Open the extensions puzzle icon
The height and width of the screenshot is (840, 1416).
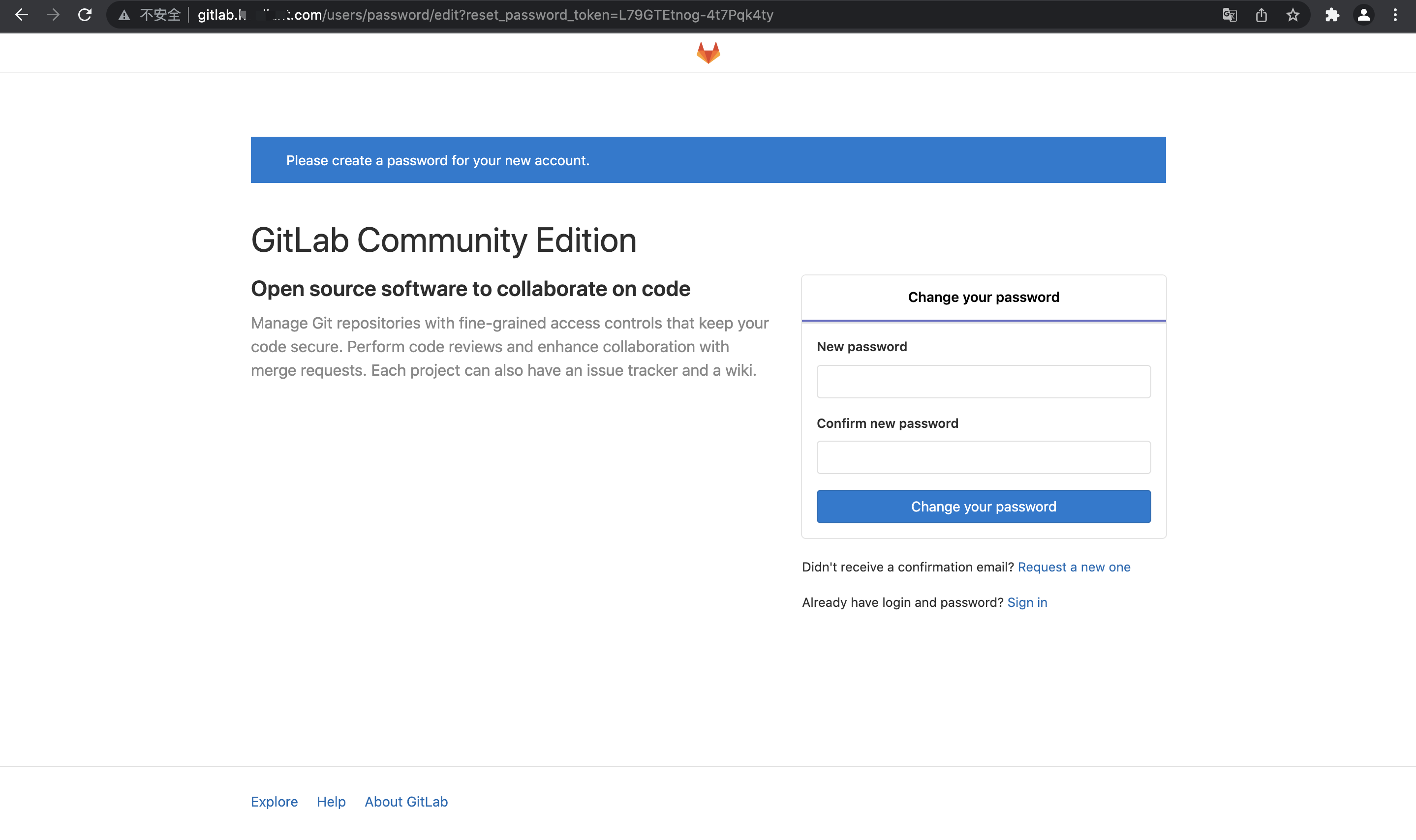pyautogui.click(x=1332, y=15)
